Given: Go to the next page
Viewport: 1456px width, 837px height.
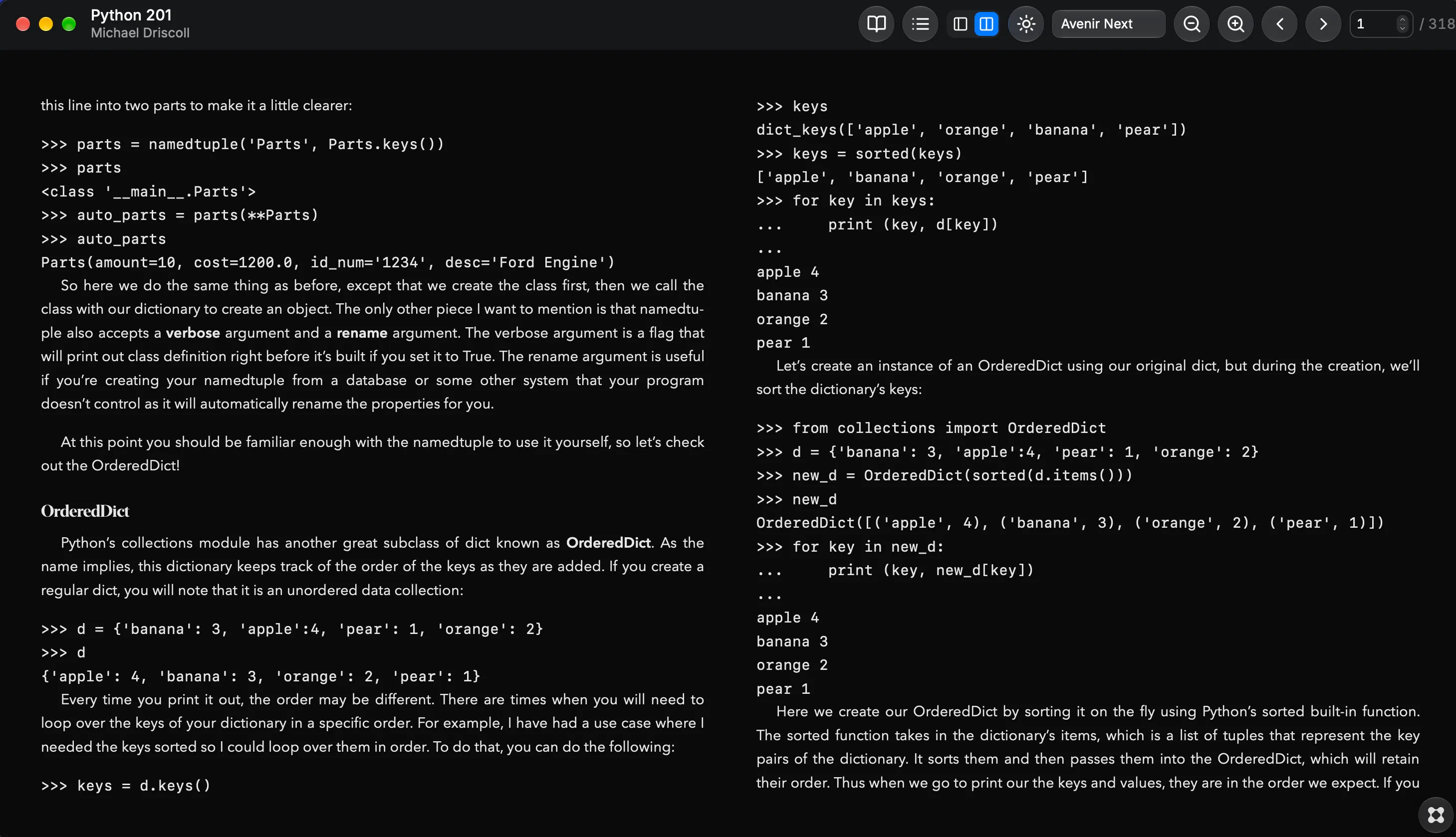Looking at the screenshot, I should [1323, 24].
